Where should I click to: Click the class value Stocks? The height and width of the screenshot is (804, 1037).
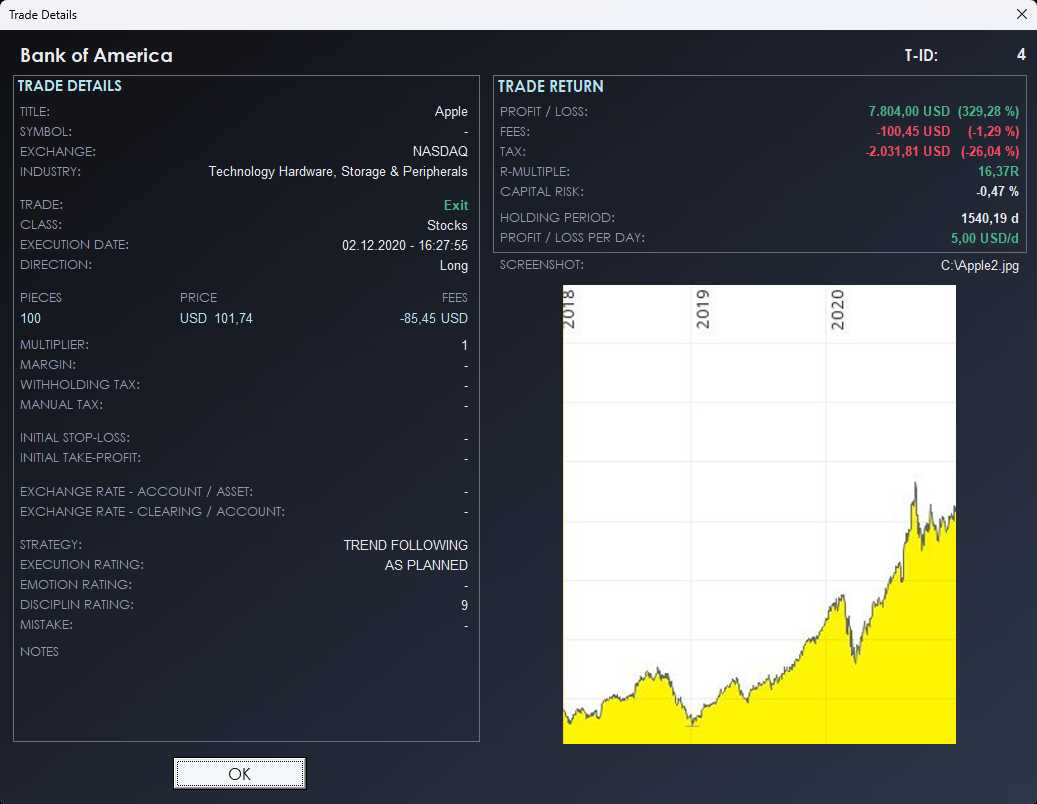click(x=447, y=225)
